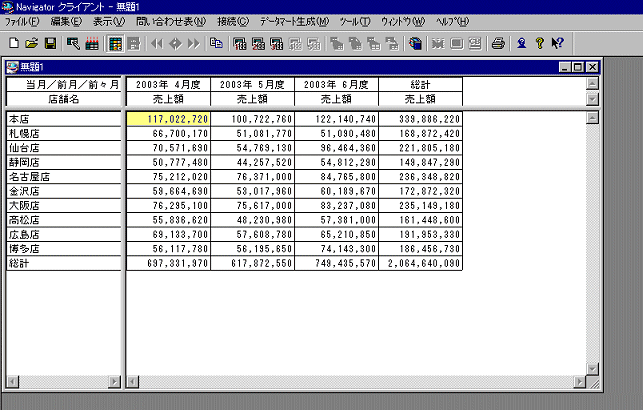
Task: Click data grid horizontal scroll left arrow
Action: coord(132,382)
